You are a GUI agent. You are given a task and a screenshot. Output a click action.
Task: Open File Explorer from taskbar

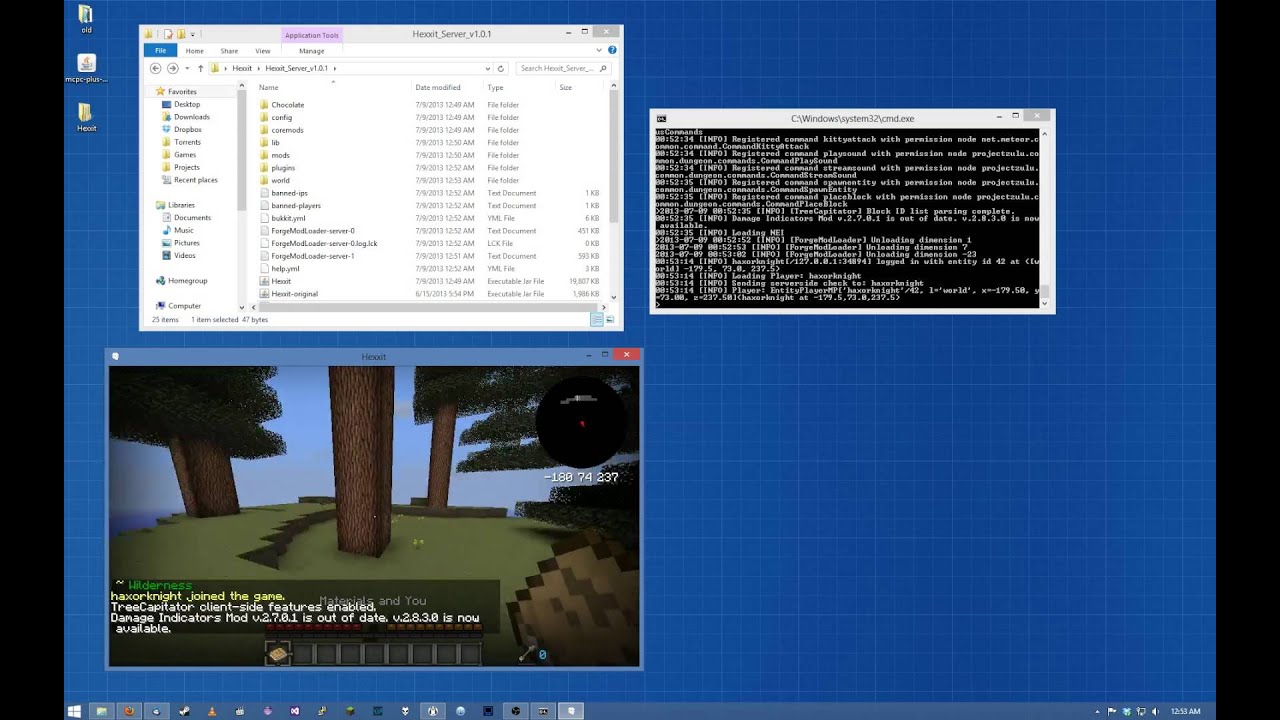tap(101, 711)
